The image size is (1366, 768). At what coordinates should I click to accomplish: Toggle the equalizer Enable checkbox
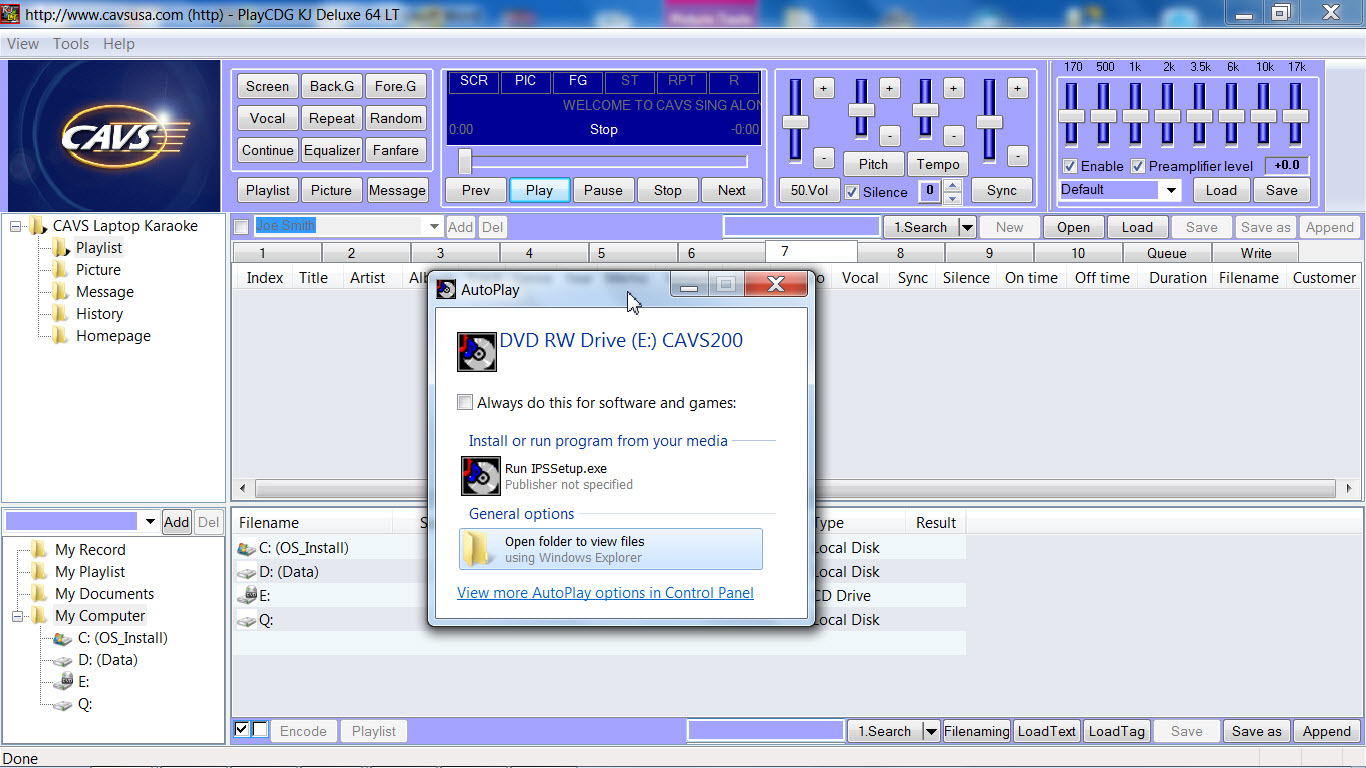point(1070,166)
